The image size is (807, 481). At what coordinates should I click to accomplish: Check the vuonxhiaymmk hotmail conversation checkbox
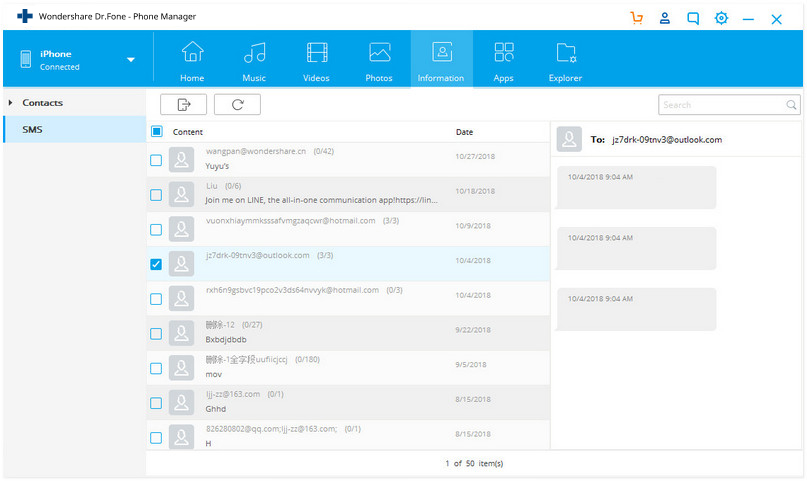tap(156, 229)
